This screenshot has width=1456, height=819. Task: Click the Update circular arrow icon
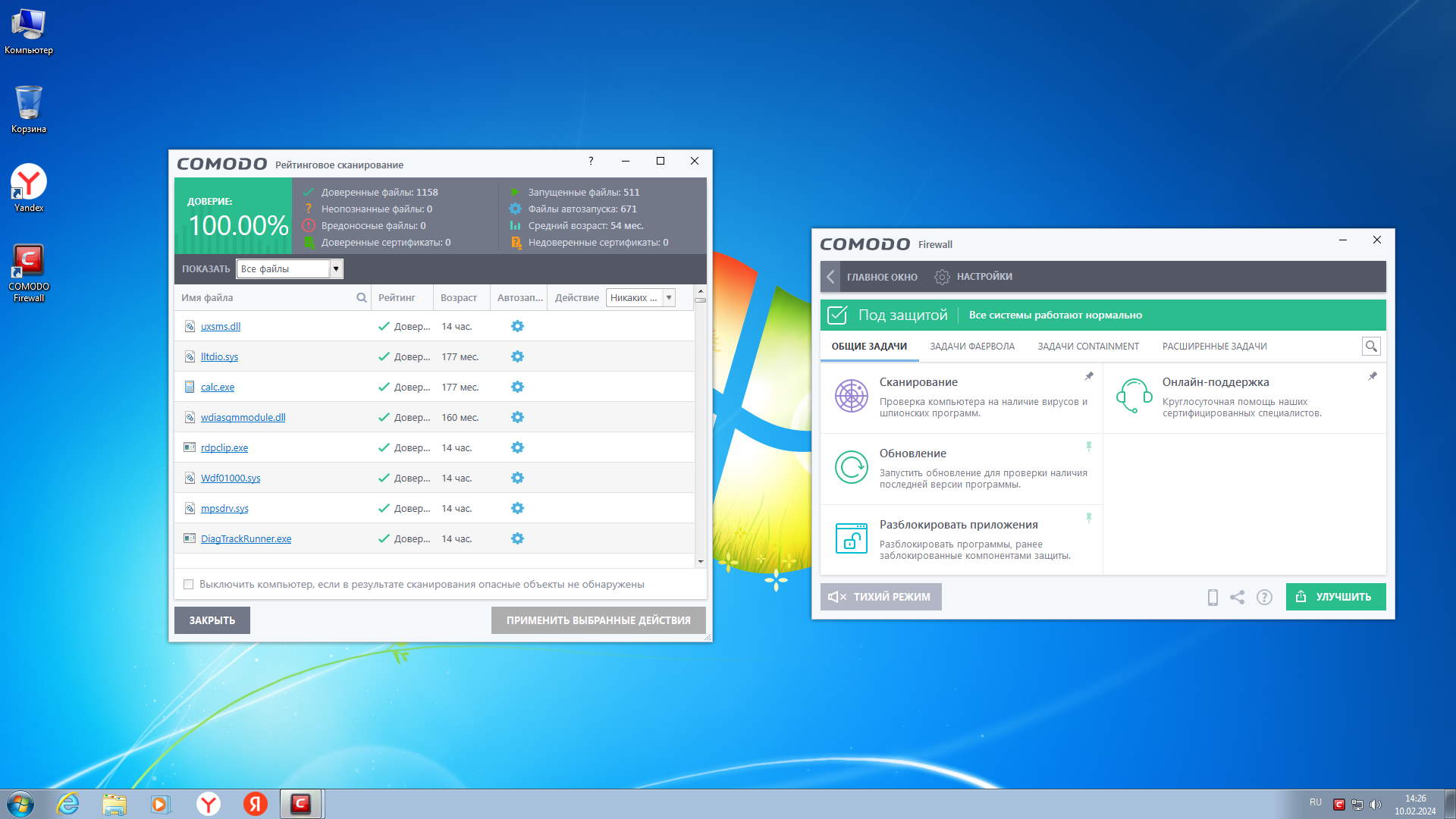851,467
